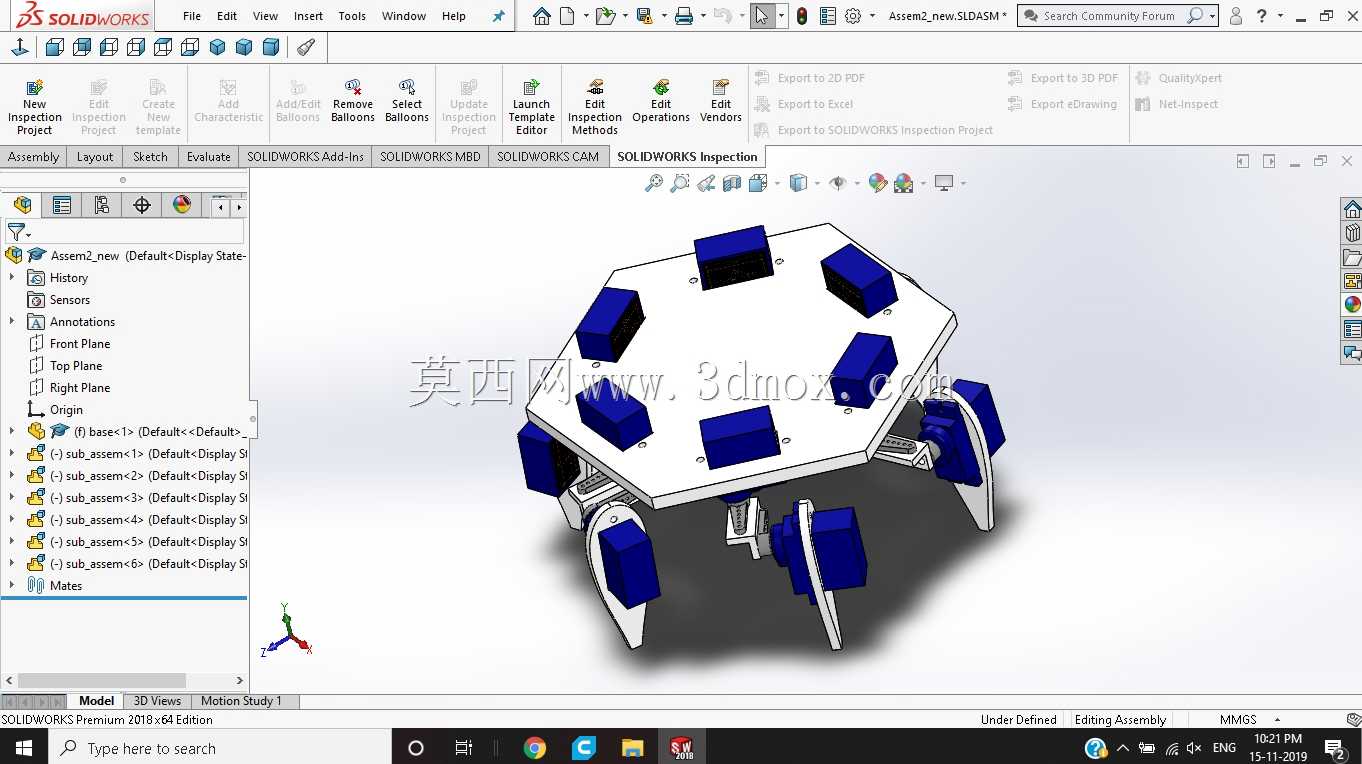Expand the Mates folder node
The width and height of the screenshot is (1362, 764).
12,586
